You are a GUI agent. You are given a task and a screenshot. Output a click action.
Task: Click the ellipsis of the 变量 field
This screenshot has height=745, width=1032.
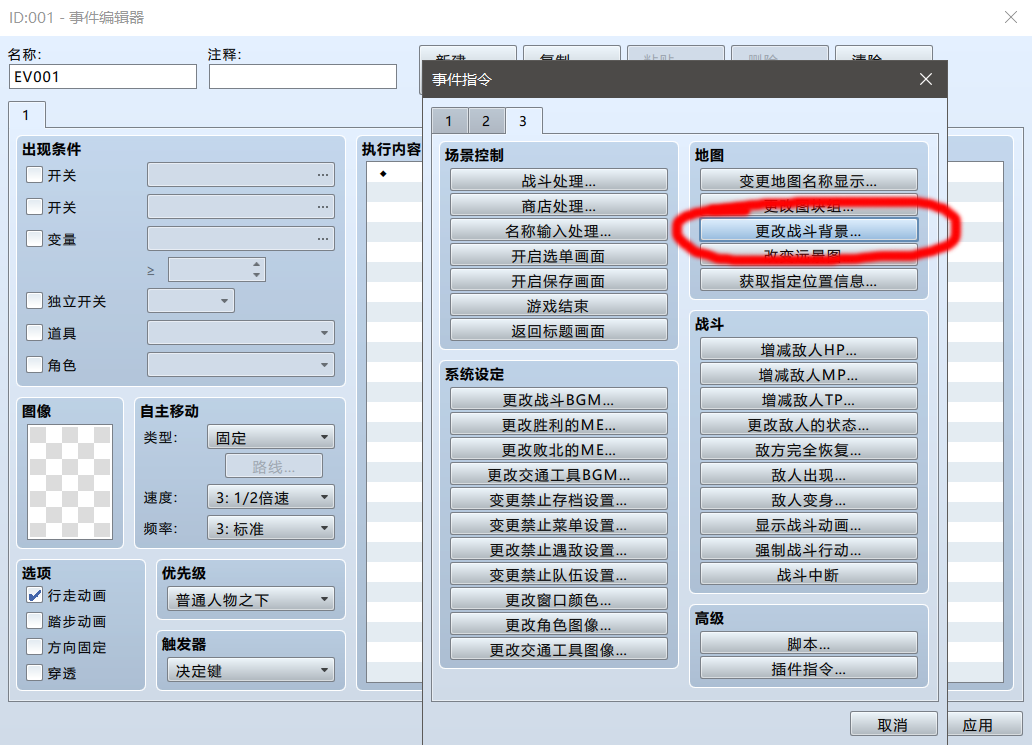click(322, 238)
